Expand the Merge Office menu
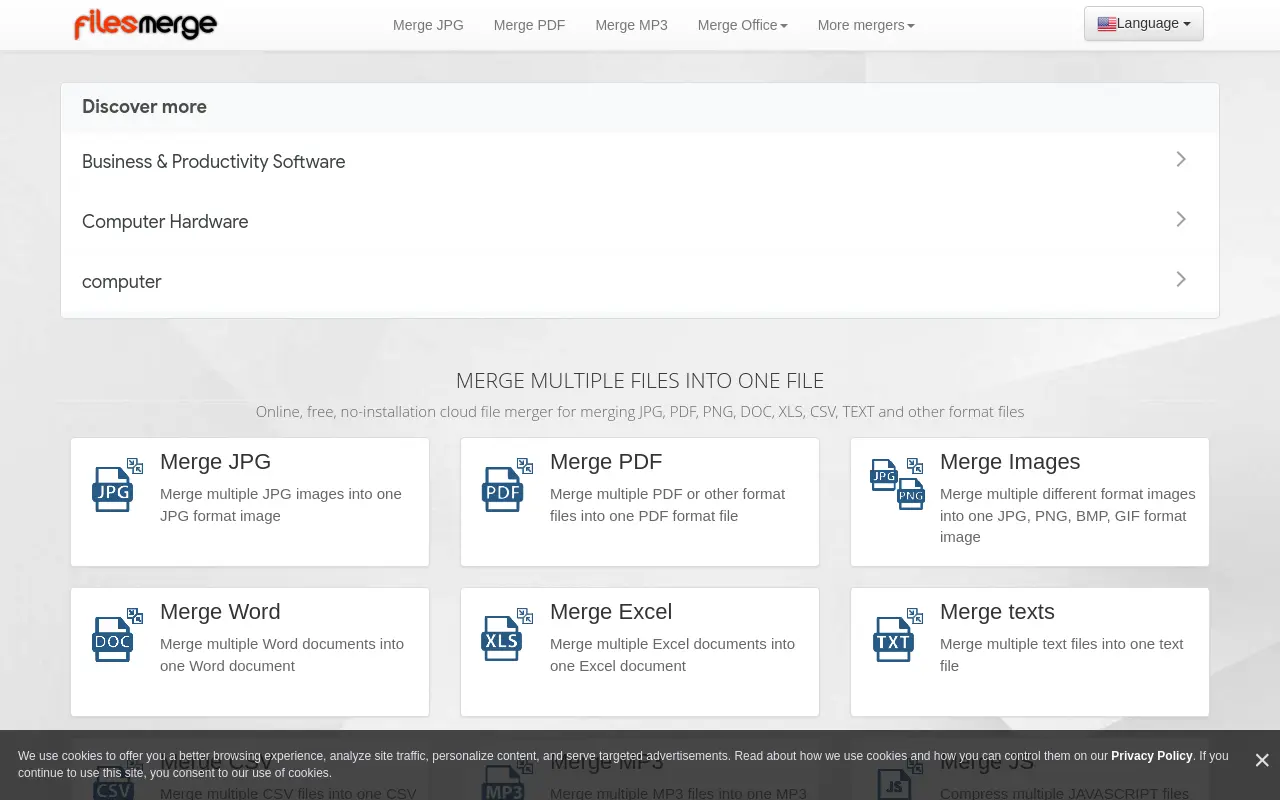 pos(742,25)
